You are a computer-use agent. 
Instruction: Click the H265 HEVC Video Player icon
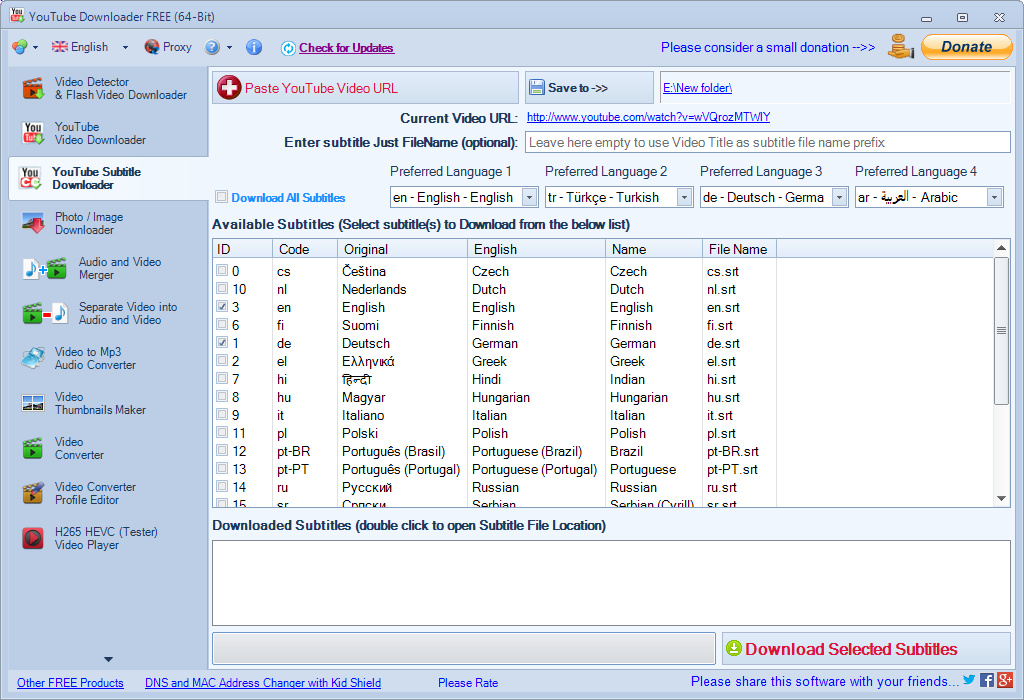(33, 538)
